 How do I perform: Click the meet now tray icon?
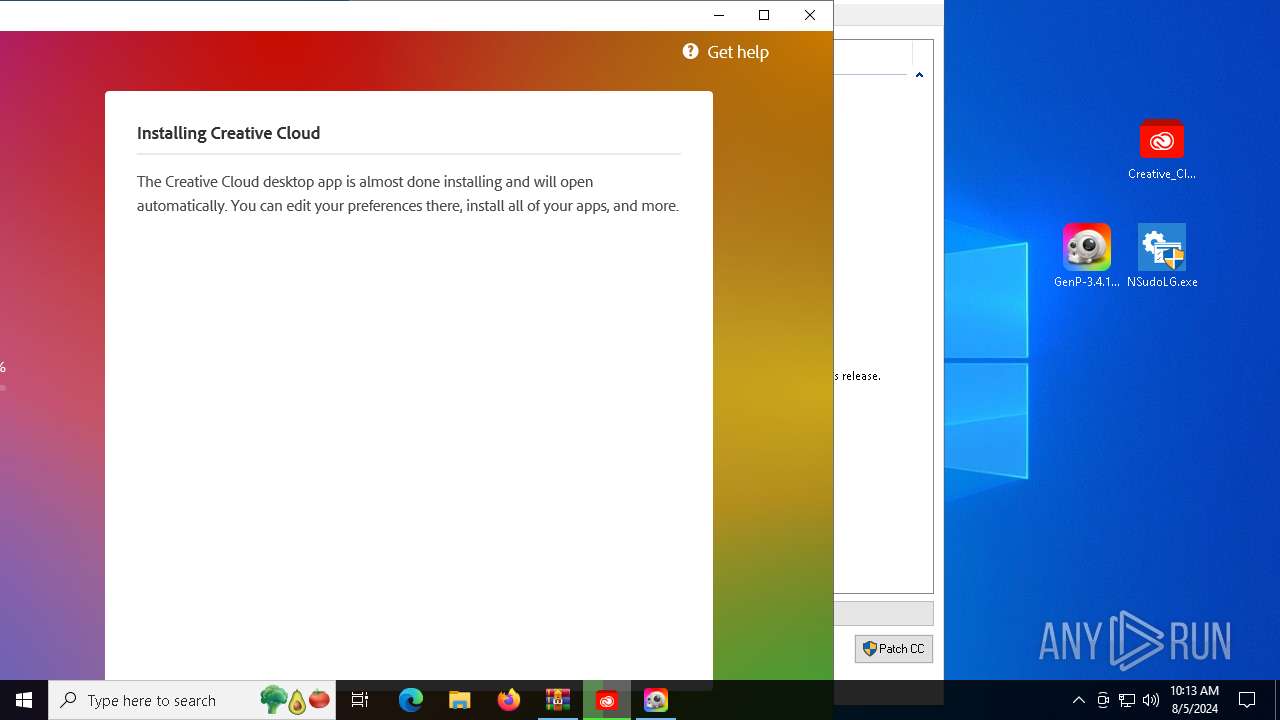tap(1103, 700)
